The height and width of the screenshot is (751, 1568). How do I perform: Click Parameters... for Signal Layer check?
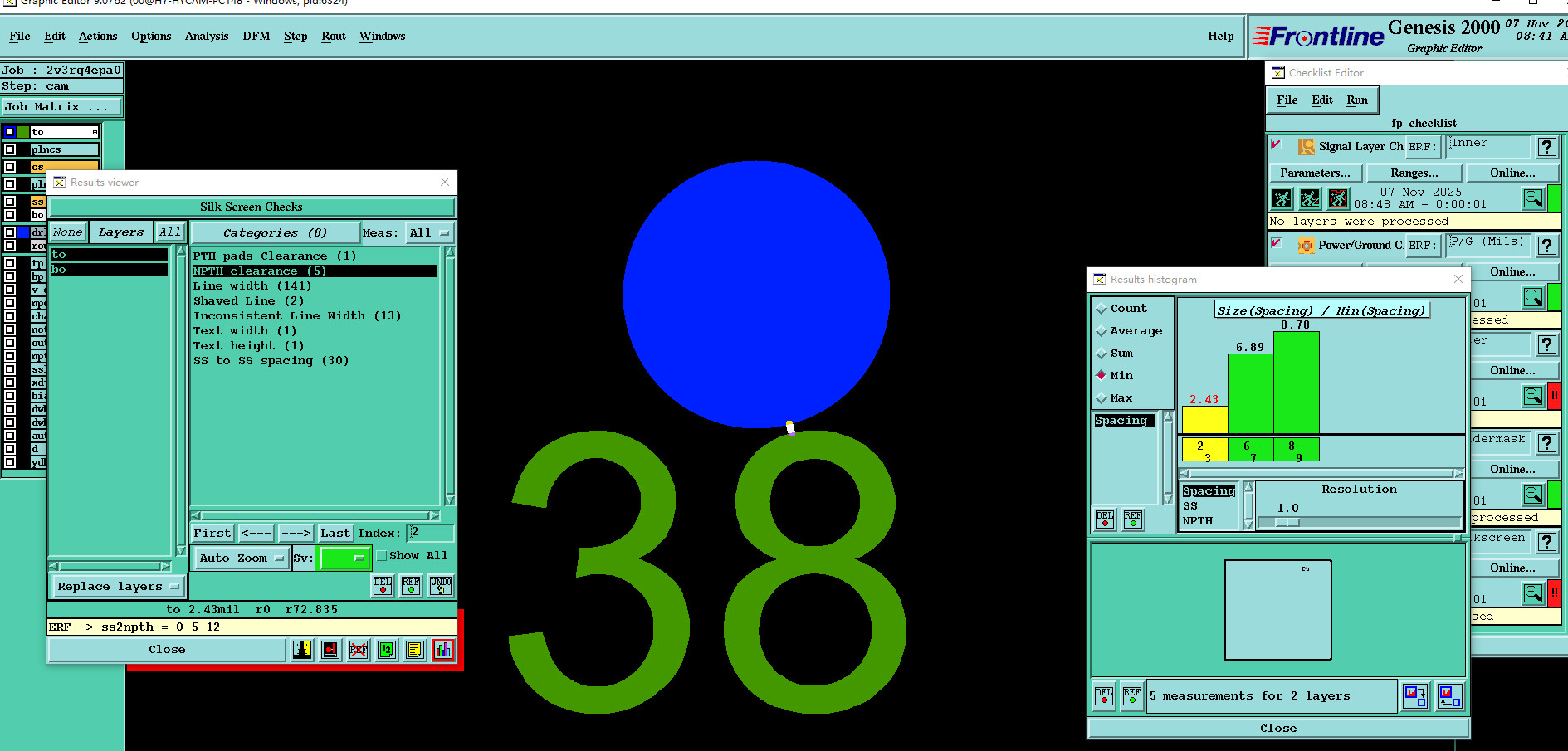coord(1315,173)
